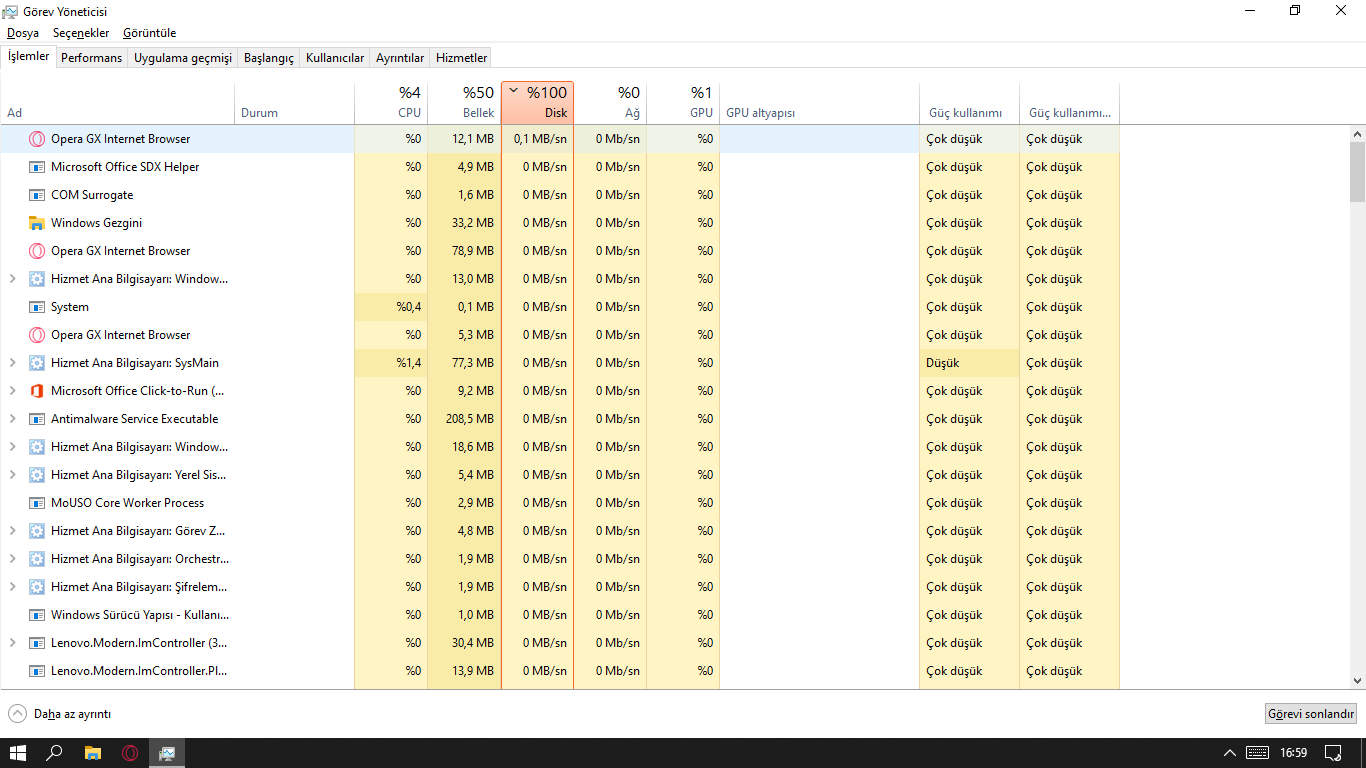Click the Disk %100 column header

538,103
